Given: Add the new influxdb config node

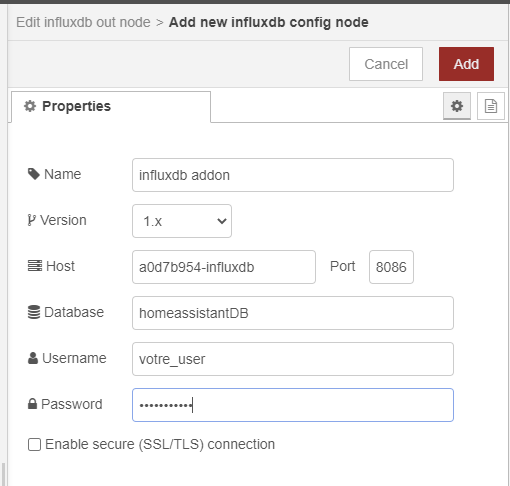Looking at the screenshot, I should [x=466, y=64].
